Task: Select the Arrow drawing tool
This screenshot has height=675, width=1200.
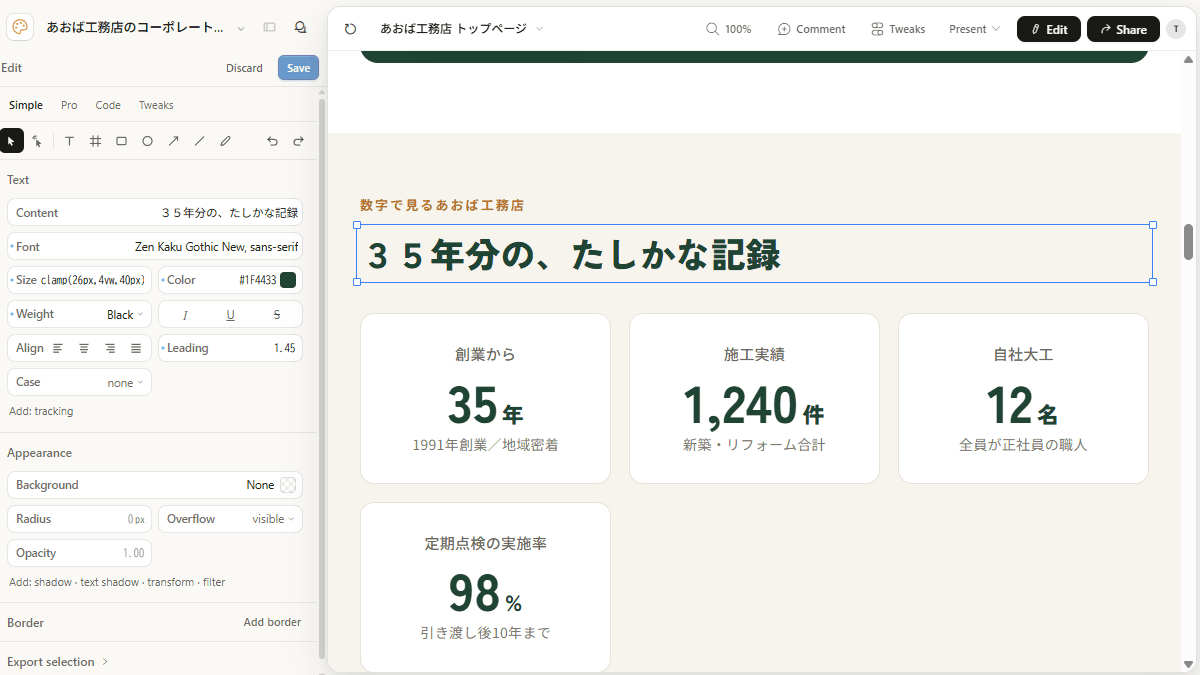Action: [173, 141]
